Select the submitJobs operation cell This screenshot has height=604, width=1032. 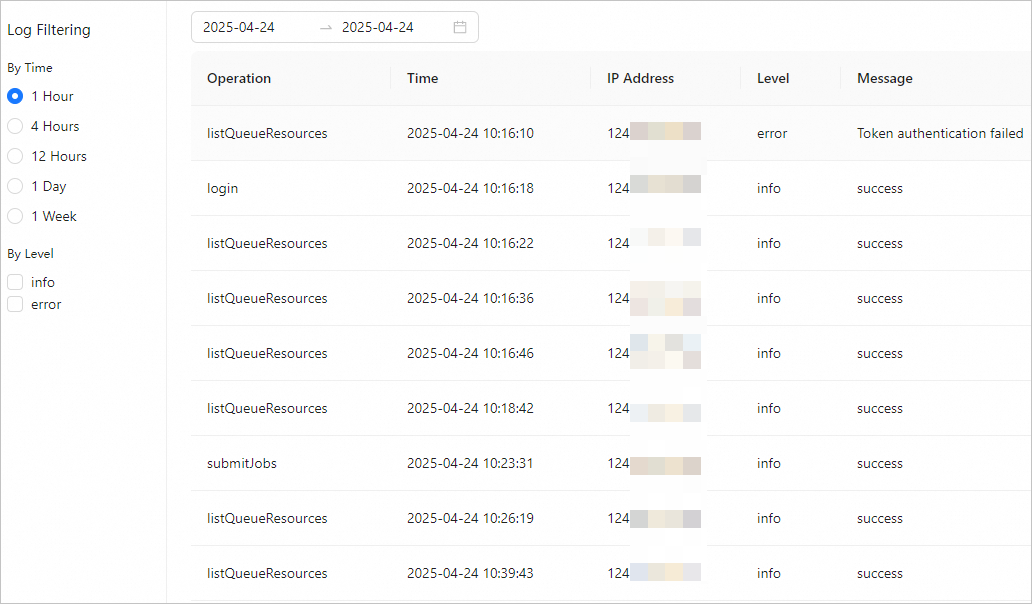click(242, 463)
